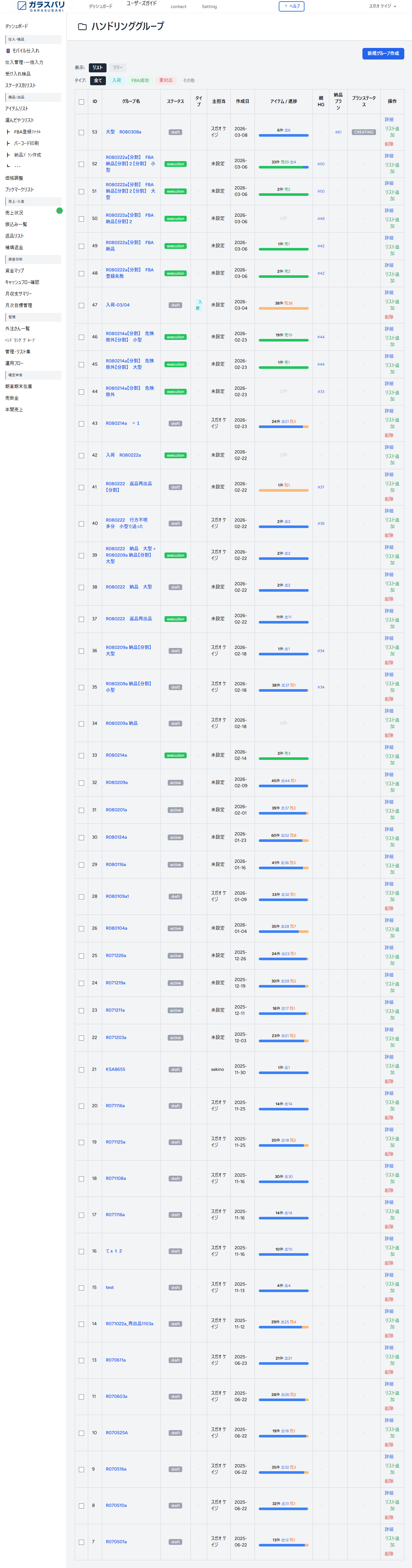This screenshot has height=1568, width=412.
Task: Toggle the select-all checkbox in table header
Action: pos(82,102)
